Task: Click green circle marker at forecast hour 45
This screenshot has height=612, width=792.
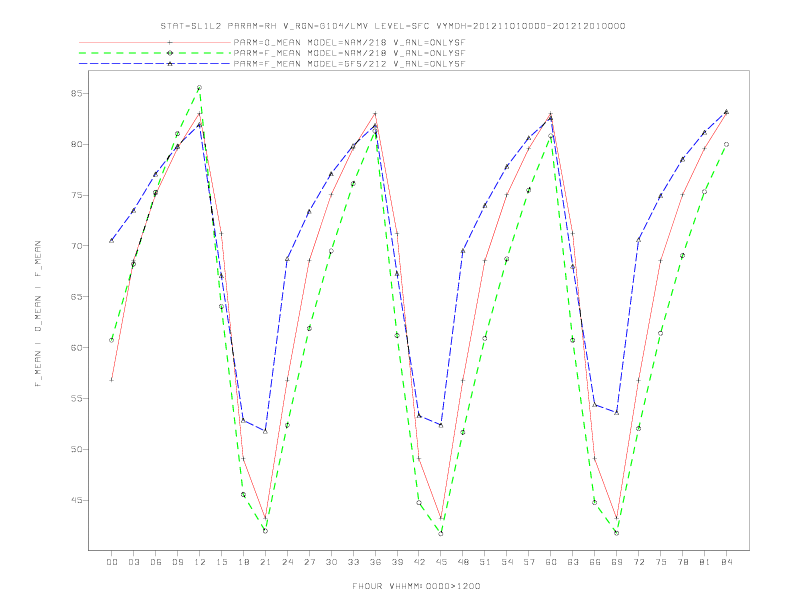Action: point(441,533)
